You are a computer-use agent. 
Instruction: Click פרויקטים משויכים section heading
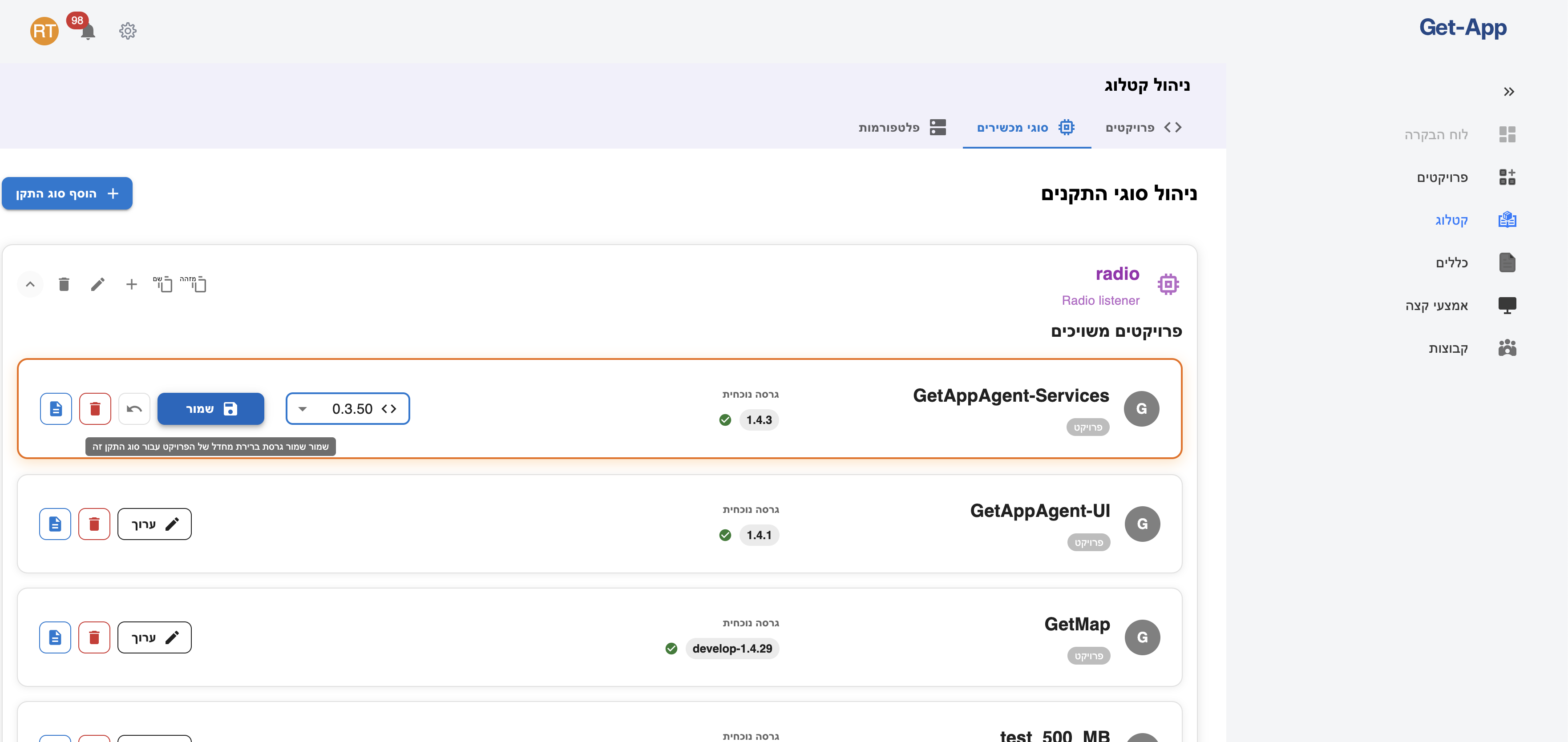click(x=1116, y=331)
